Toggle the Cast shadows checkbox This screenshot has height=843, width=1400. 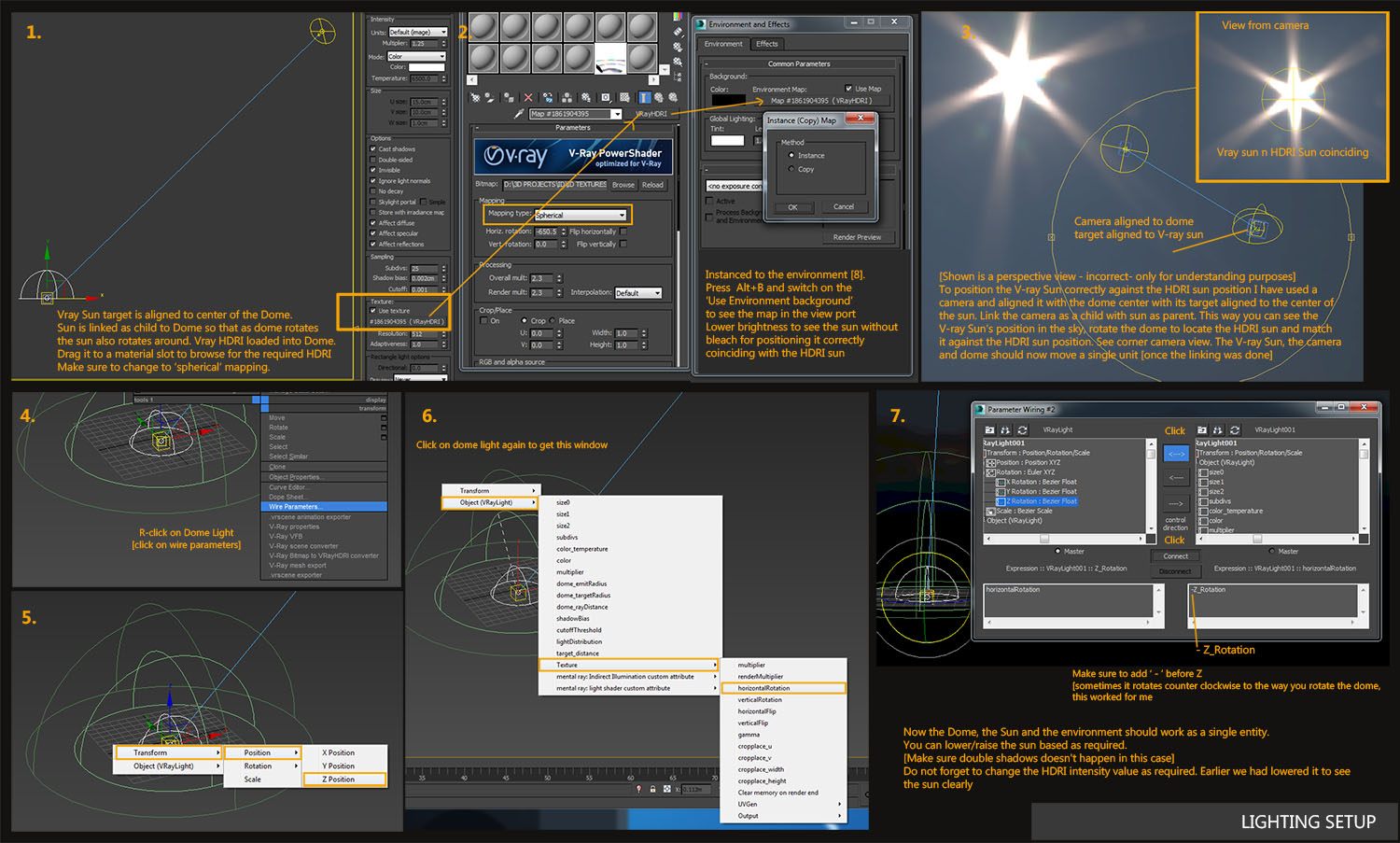[x=373, y=149]
